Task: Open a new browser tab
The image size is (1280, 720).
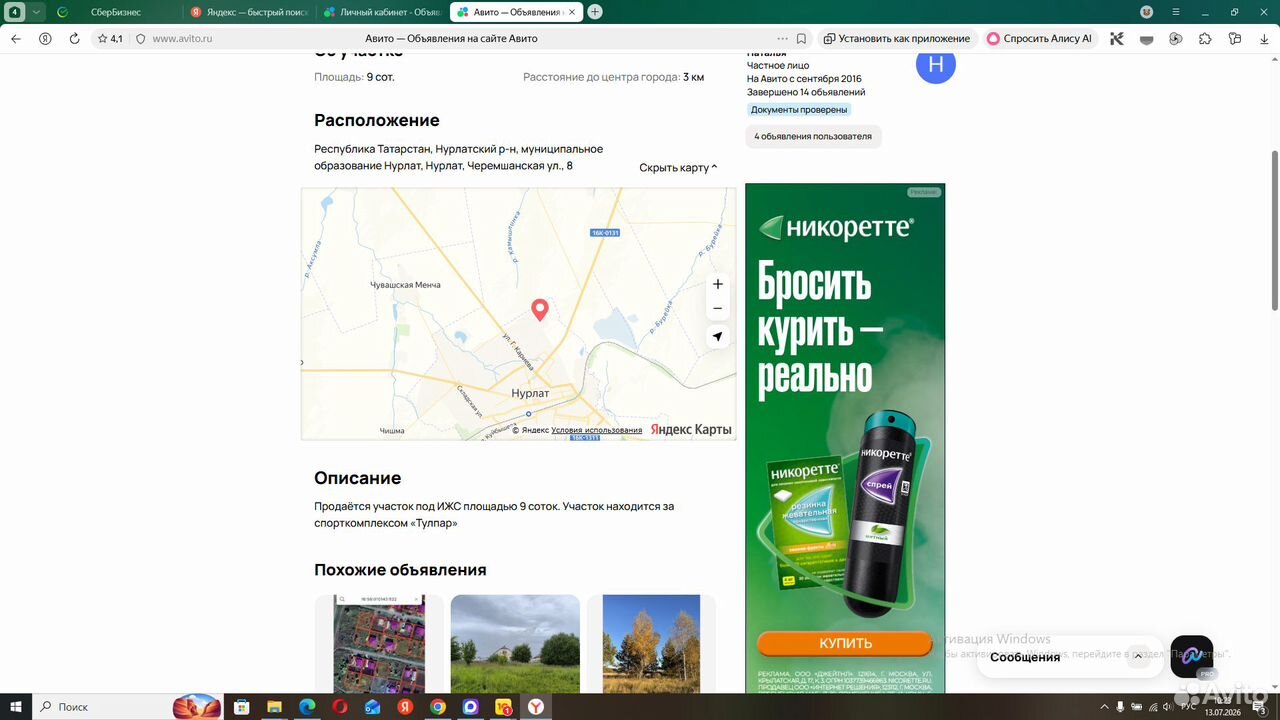Action: point(595,12)
